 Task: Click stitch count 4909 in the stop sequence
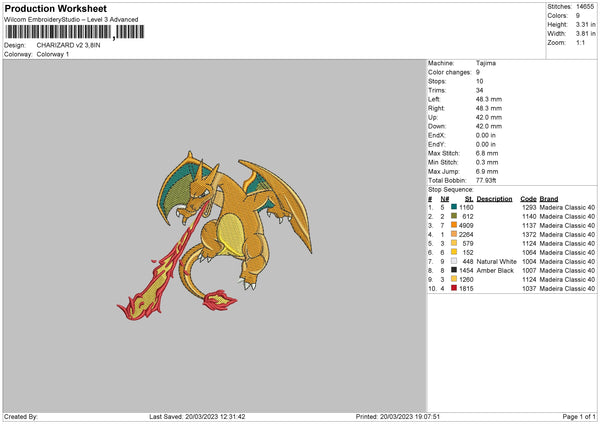[466, 225]
